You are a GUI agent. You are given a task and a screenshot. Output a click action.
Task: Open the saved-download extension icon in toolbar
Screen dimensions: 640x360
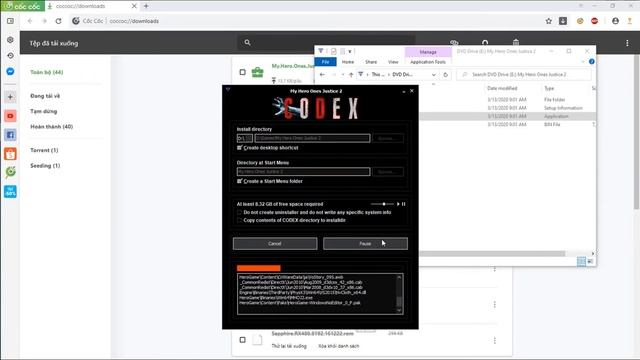pyautogui.click(x=563, y=21)
